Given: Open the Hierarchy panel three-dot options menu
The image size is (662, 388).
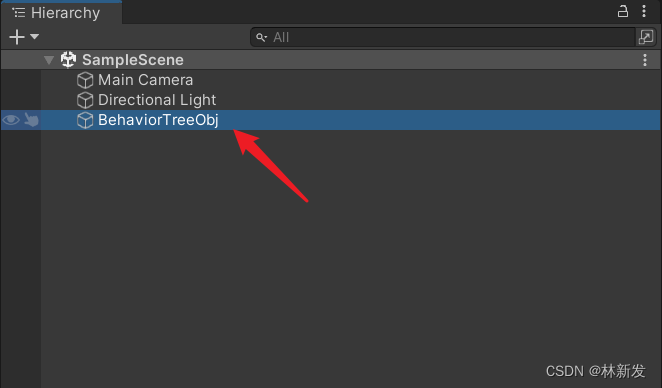Looking at the screenshot, I should click(644, 11).
